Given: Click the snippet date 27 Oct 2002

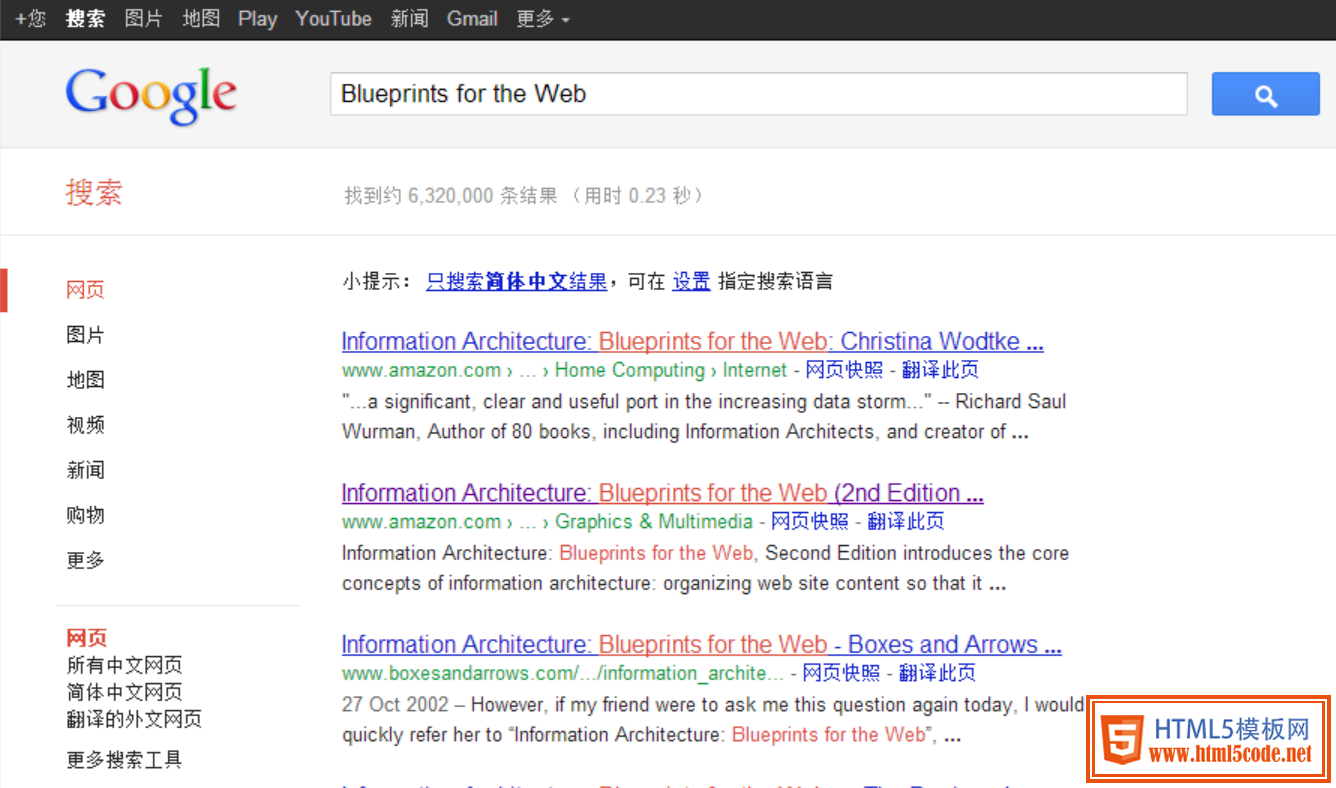Looking at the screenshot, I should pyautogui.click(x=396, y=705).
